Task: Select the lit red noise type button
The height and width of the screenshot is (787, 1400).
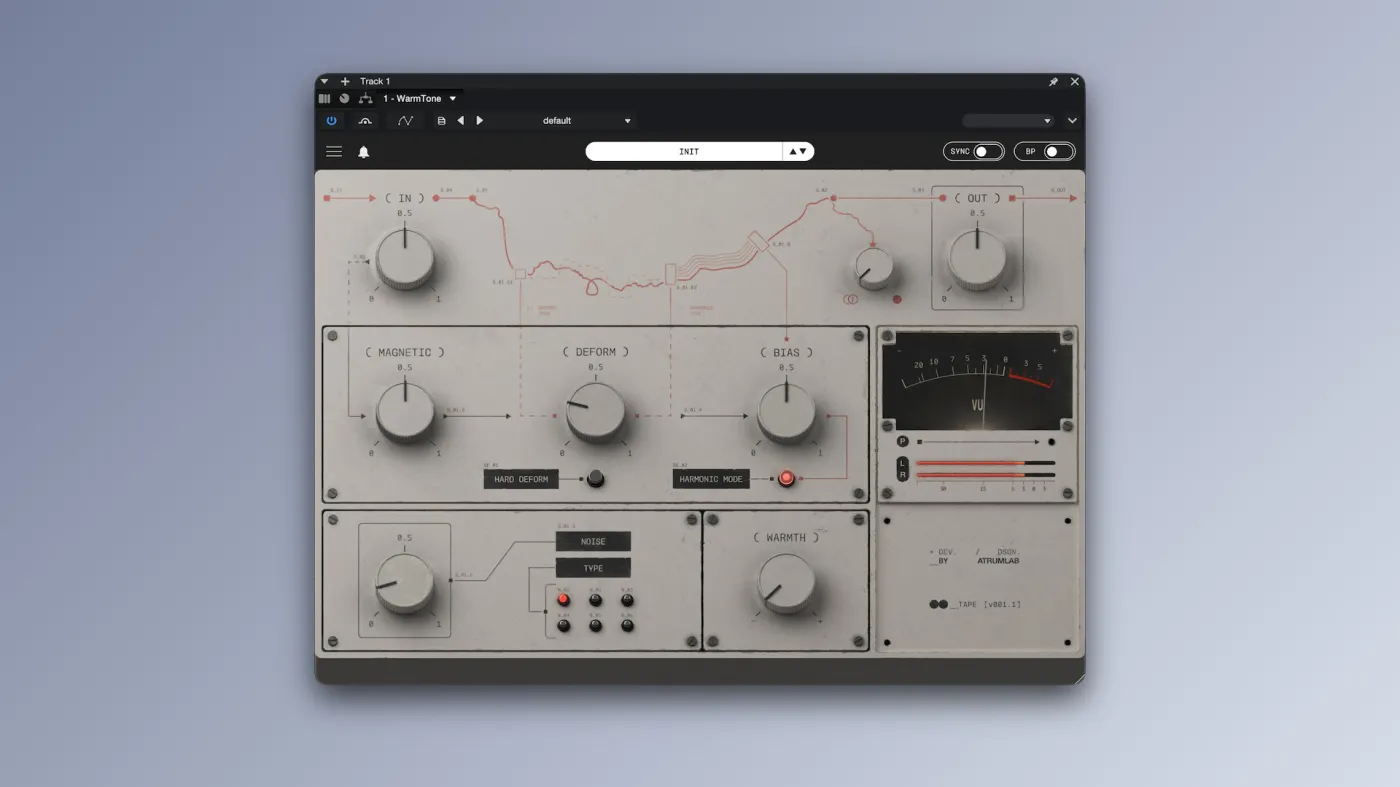Action: 563,600
